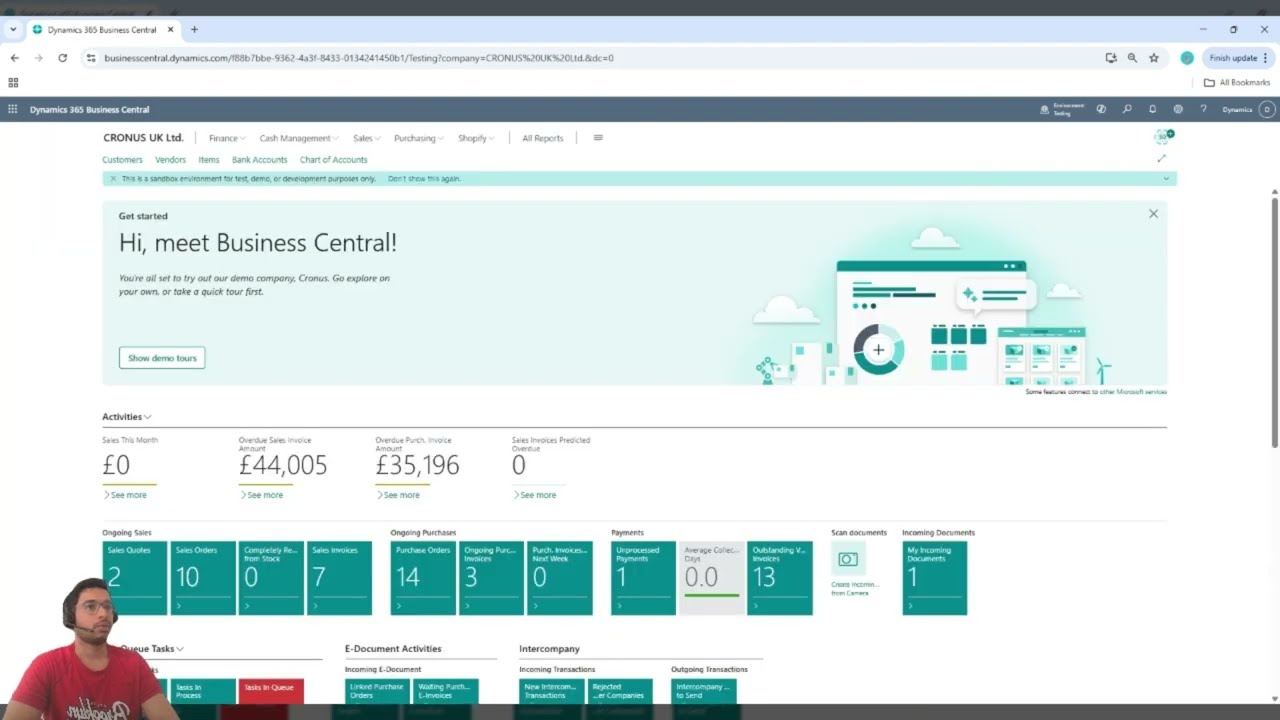1280x720 pixels.
Task: View site information icon in address bar
Action: click(90, 58)
